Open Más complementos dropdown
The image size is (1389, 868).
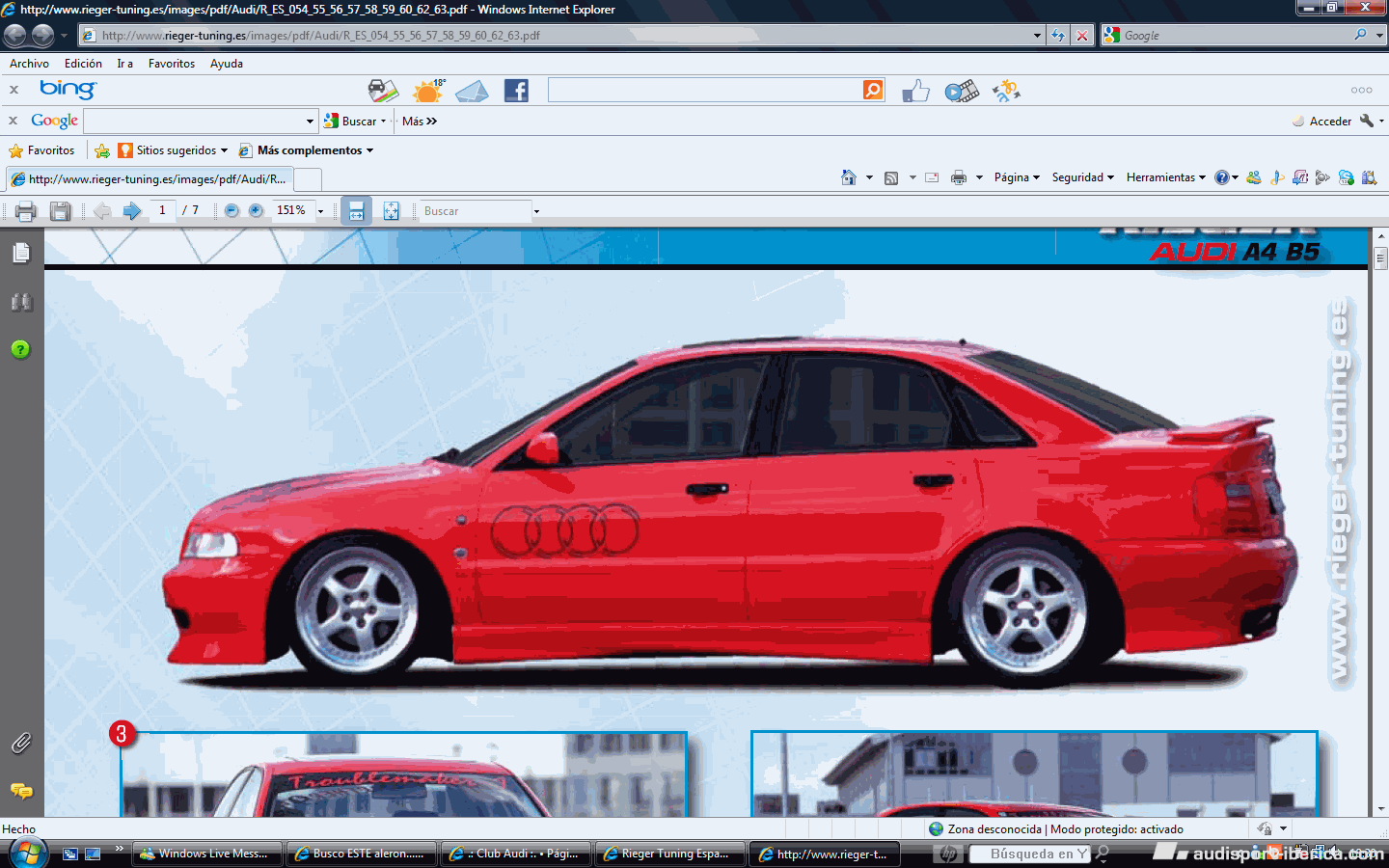[x=306, y=150]
